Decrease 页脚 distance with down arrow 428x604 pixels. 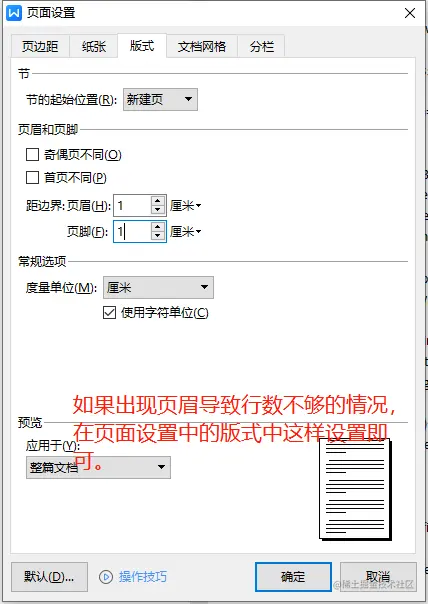(158, 236)
